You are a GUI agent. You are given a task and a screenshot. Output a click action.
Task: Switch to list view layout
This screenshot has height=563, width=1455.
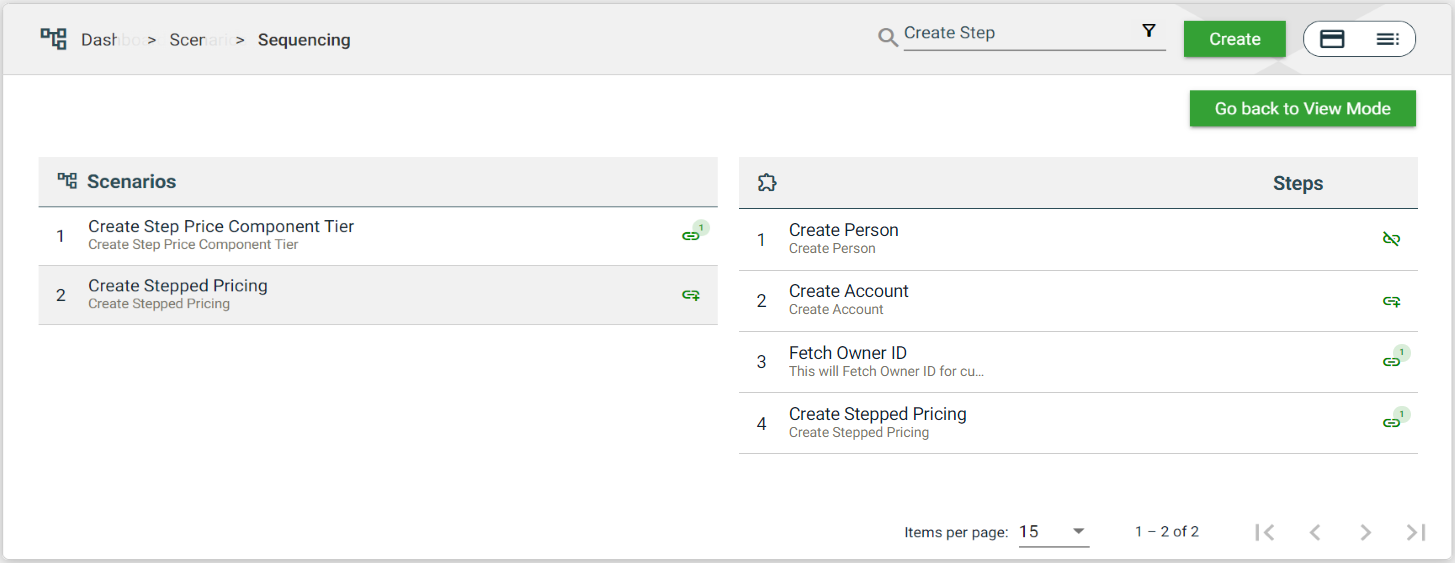coord(1387,39)
